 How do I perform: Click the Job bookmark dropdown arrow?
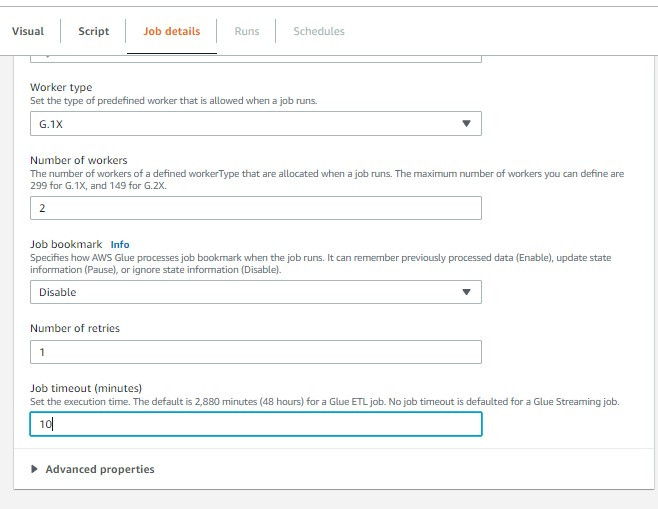465,292
